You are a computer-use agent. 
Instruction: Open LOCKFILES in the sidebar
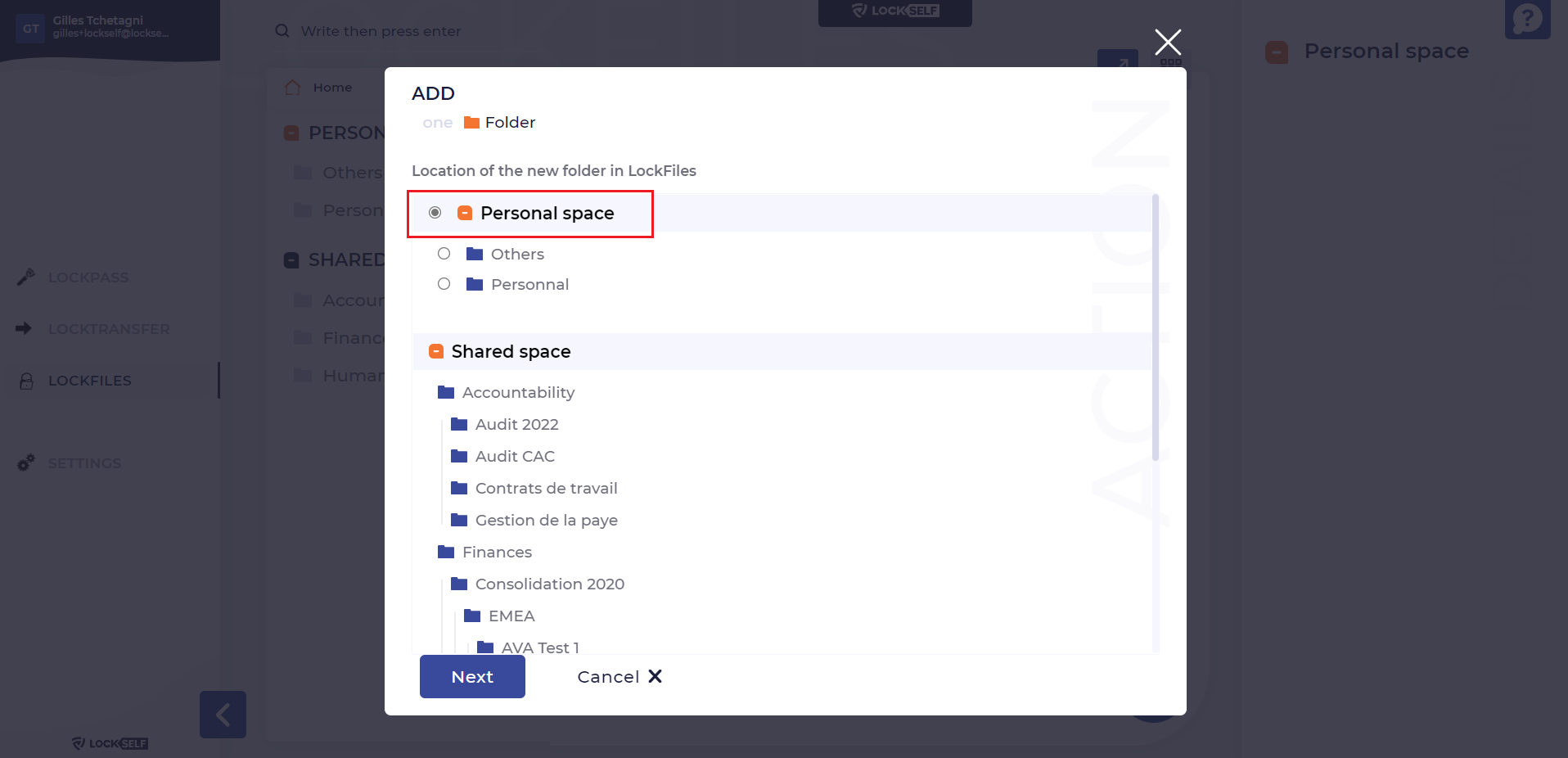(90, 381)
